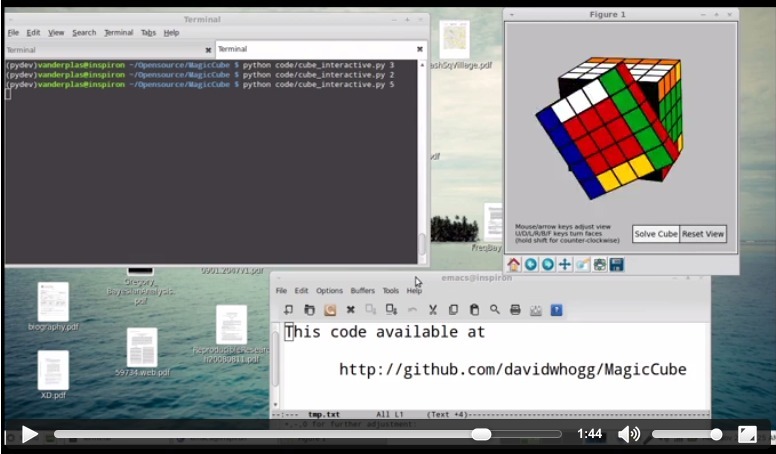Screen dimensions: 776x454
Task: Select the active white Terminal tab
Action: (321, 49)
